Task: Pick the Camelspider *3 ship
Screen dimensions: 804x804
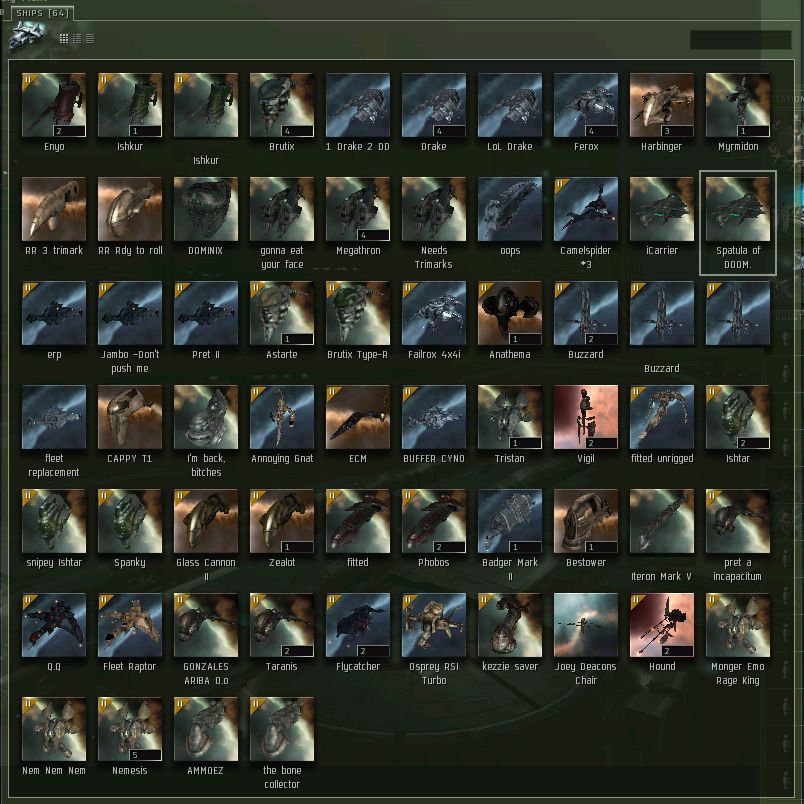Action: click(x=586, y=209)
